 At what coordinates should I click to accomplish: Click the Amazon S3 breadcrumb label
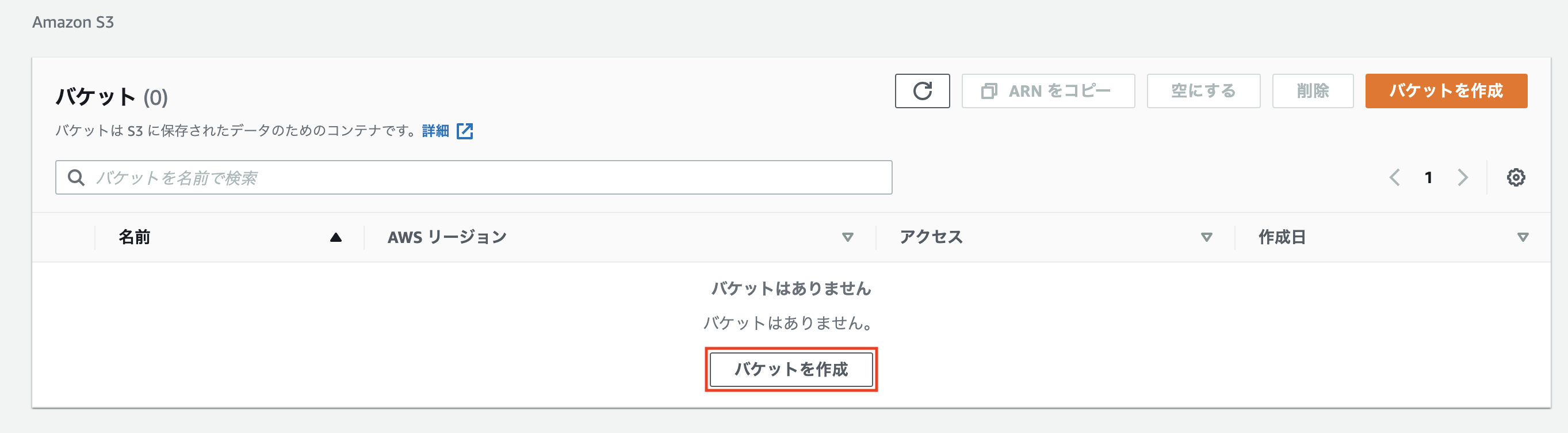pyautogui.click(x=73, y=22)
